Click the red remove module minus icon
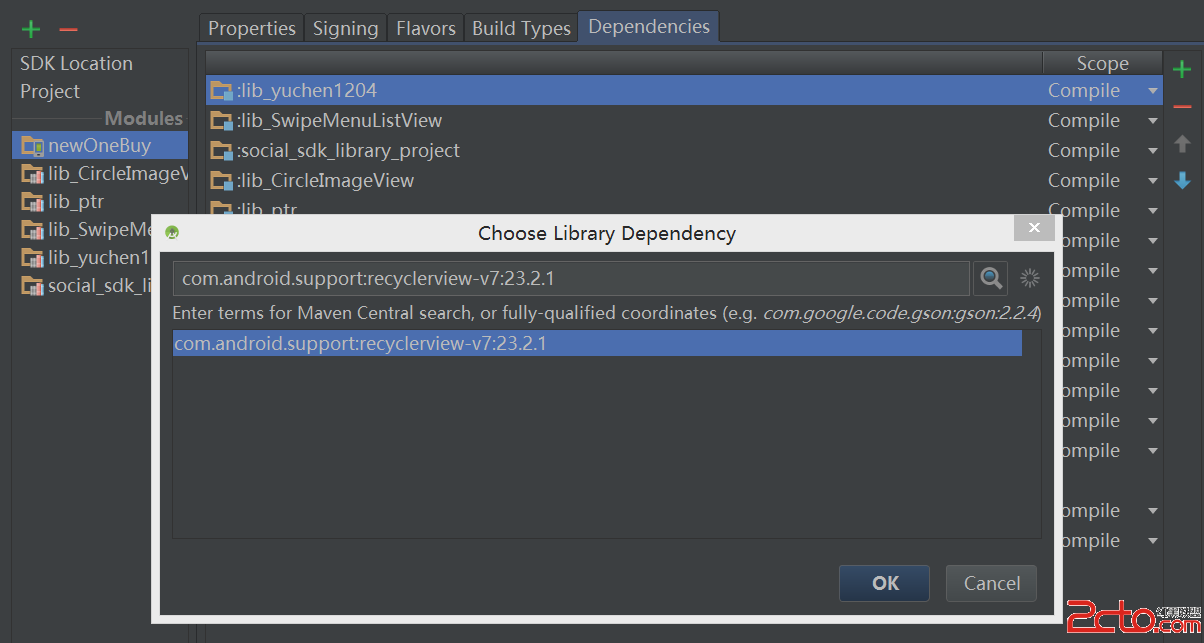1204x643 pixels. point(68,29)
